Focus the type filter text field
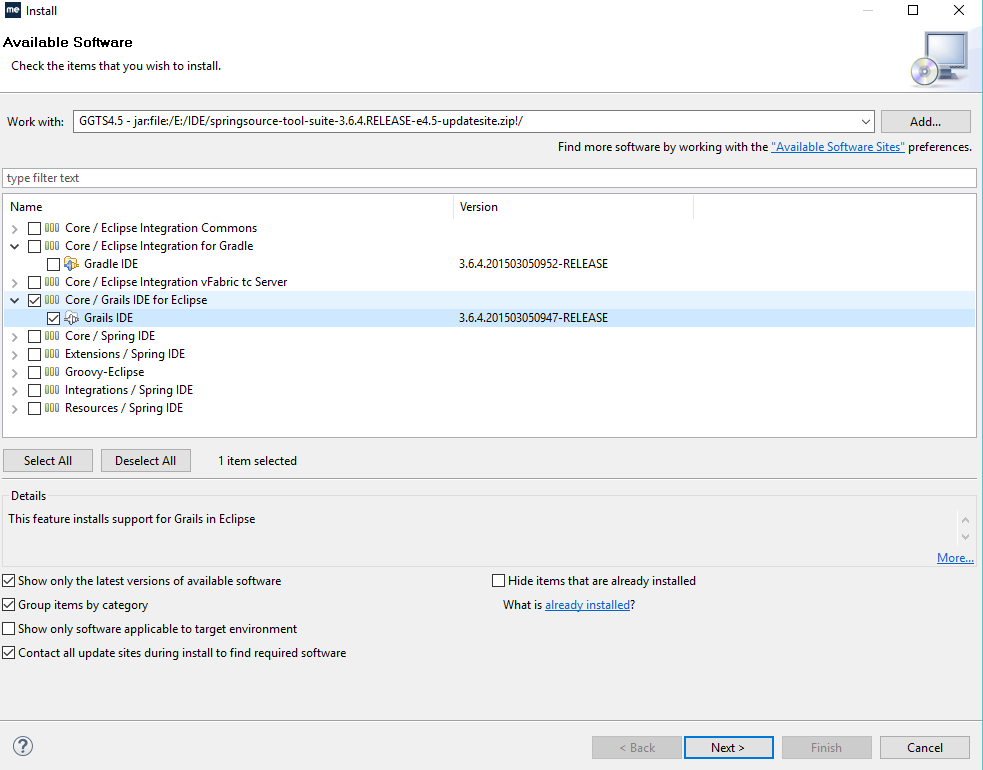 click(x=489, y=178)
